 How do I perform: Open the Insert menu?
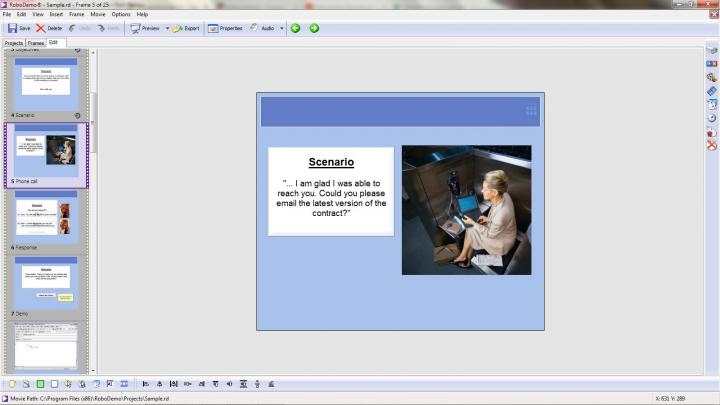tap(56, 14)
